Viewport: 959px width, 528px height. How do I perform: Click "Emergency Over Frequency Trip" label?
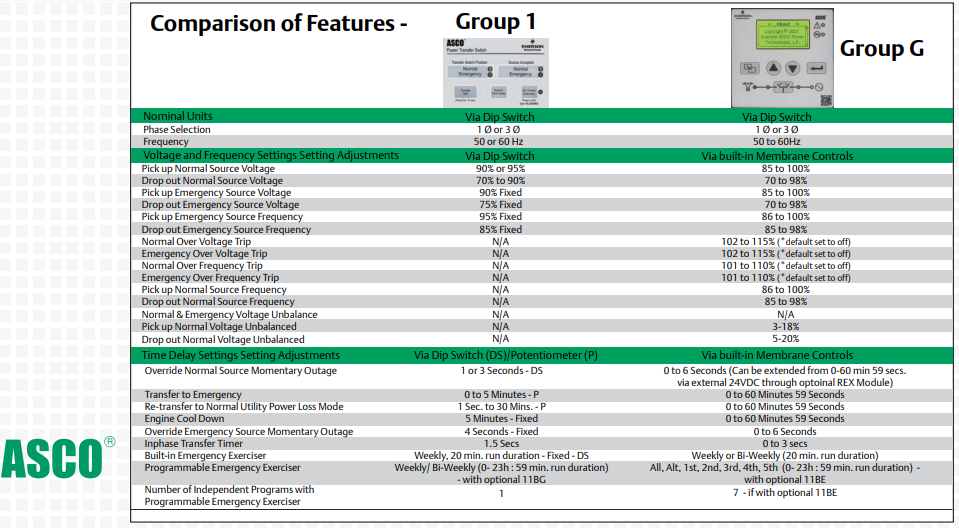coord(210,278)
